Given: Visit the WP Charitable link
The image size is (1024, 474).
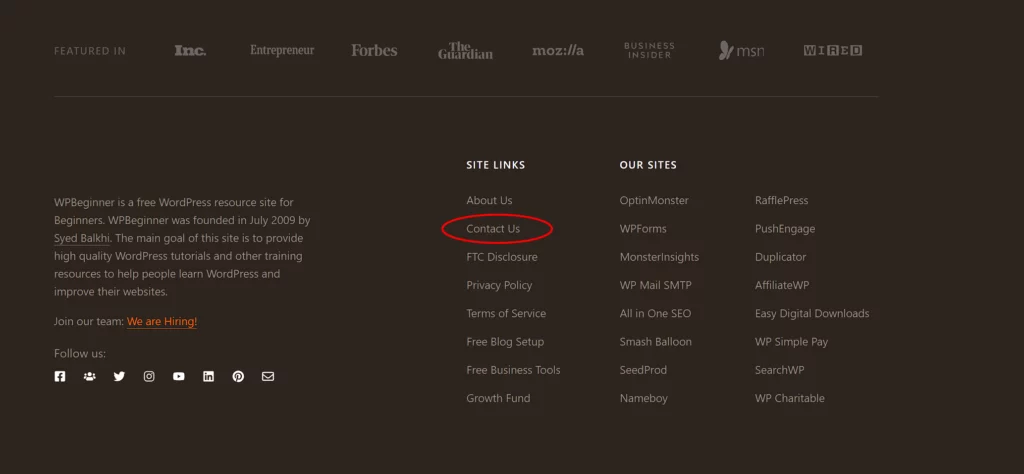Looking at the screenshot, I should click(x=790, y=398).
